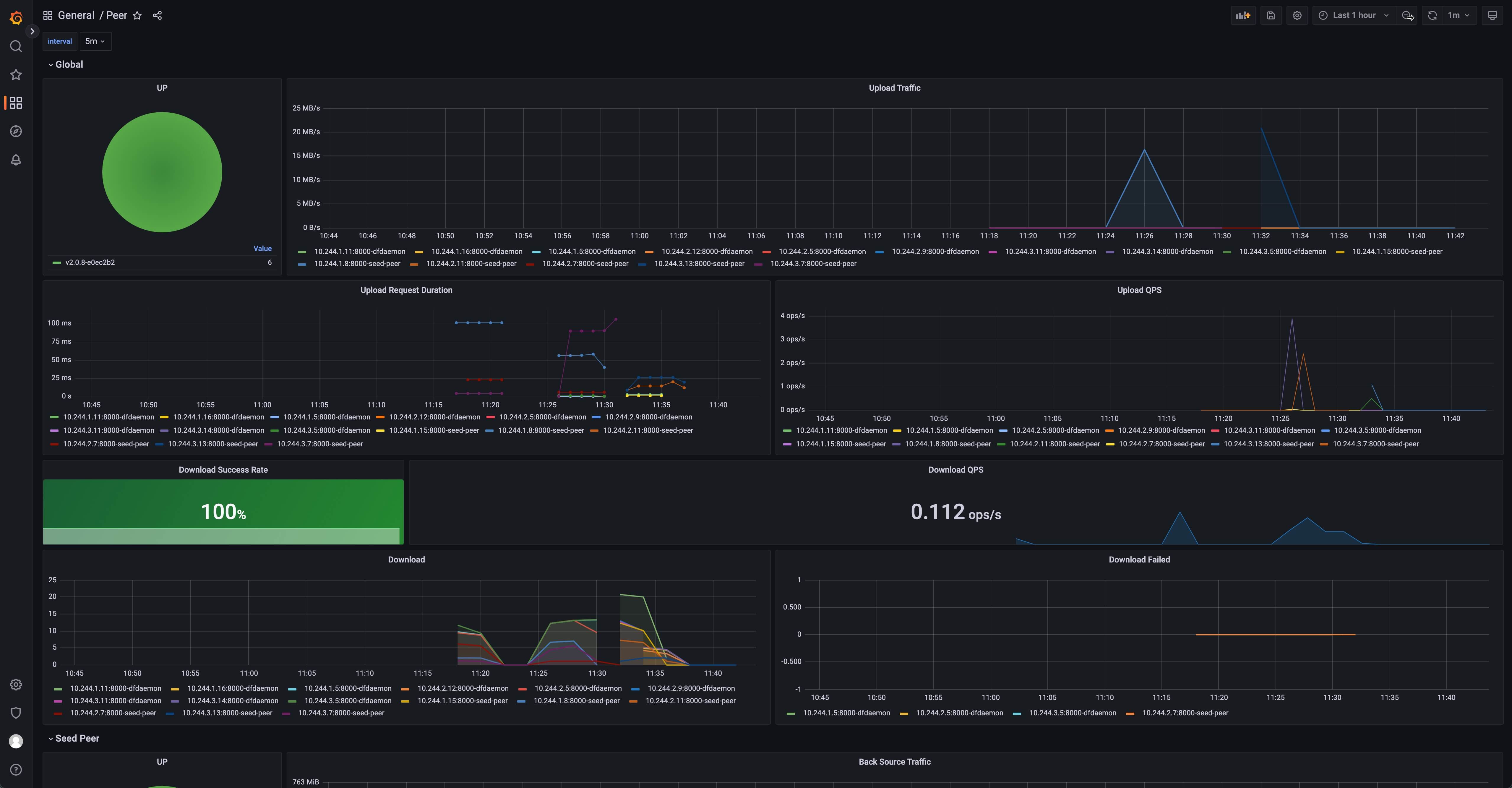Click the v2.0.8-e0ec2b2 legend color swatch
This screenshot has width=1512, height=788.
pos(57,262)
